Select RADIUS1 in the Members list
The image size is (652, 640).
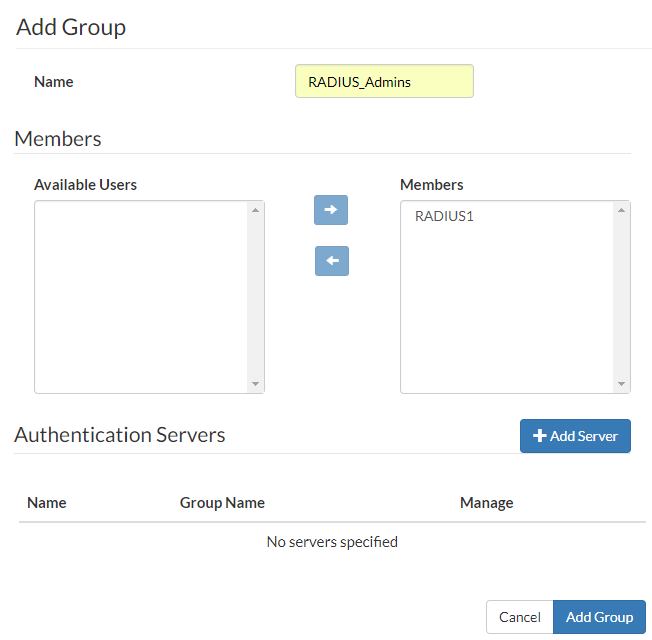tap(444, 216)
